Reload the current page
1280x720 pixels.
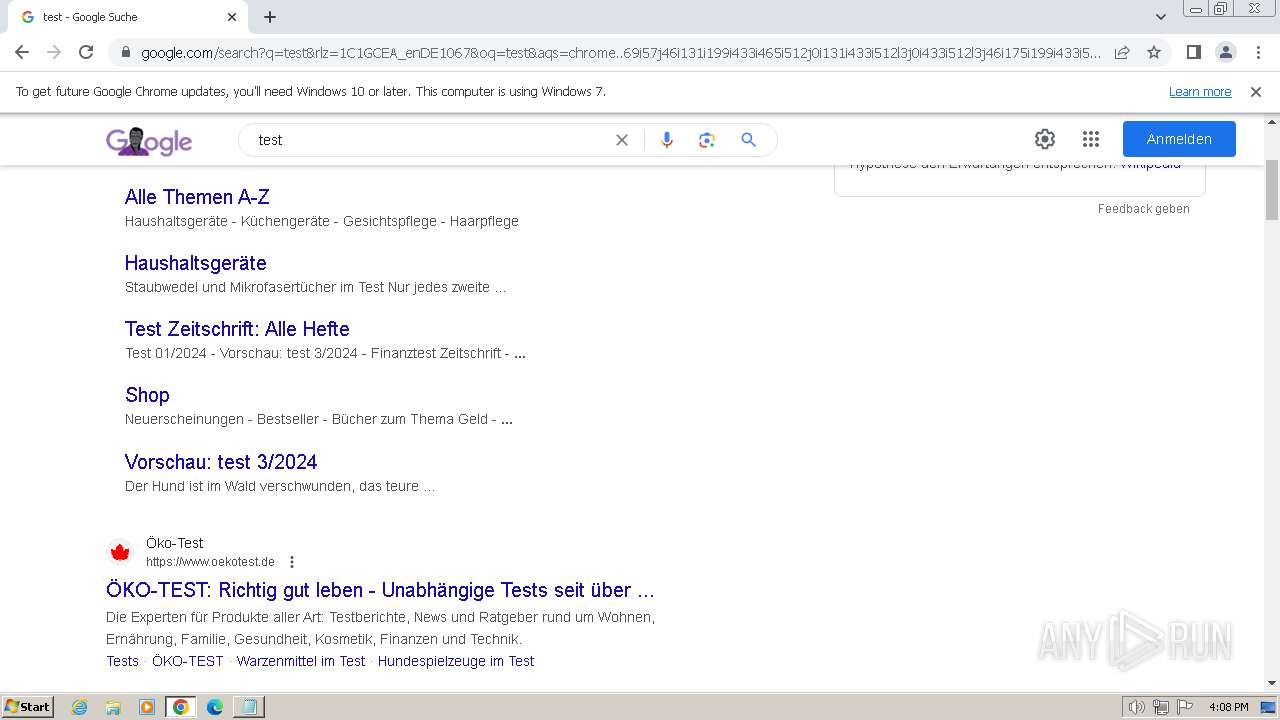point(86,52)
